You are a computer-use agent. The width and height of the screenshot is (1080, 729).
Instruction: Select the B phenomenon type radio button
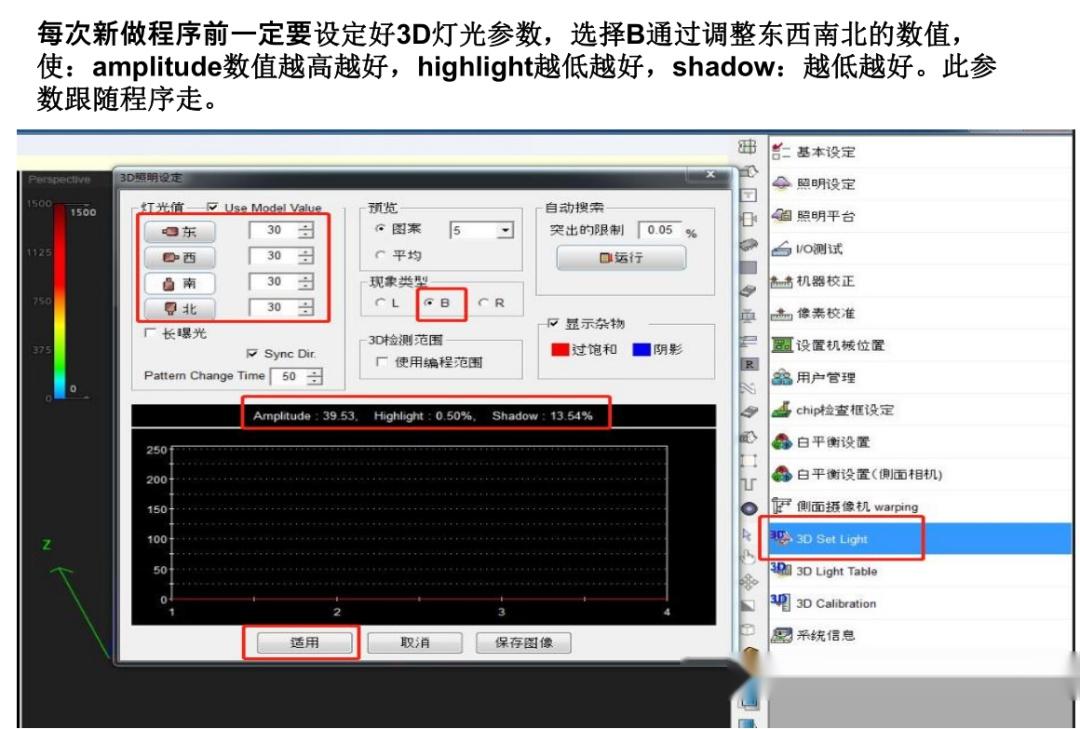coord(429,302)
